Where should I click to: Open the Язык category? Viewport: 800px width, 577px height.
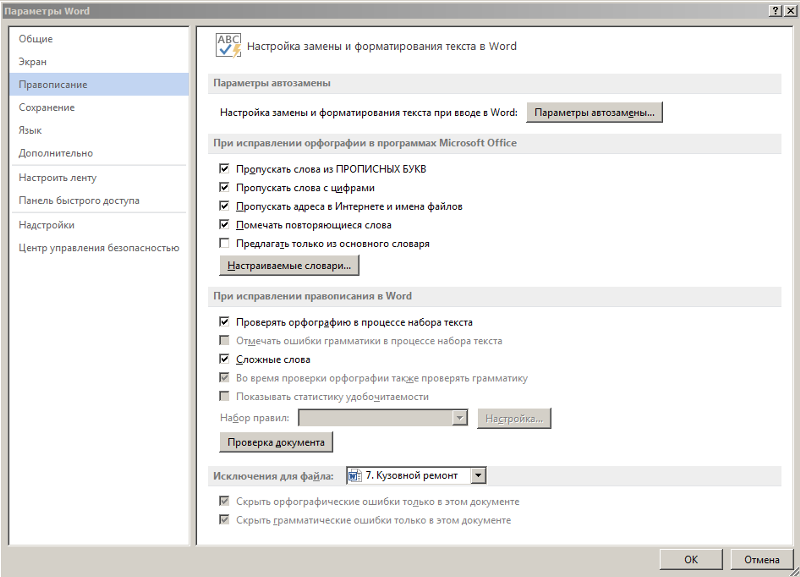pyautogui.click(x=99, y=131)
